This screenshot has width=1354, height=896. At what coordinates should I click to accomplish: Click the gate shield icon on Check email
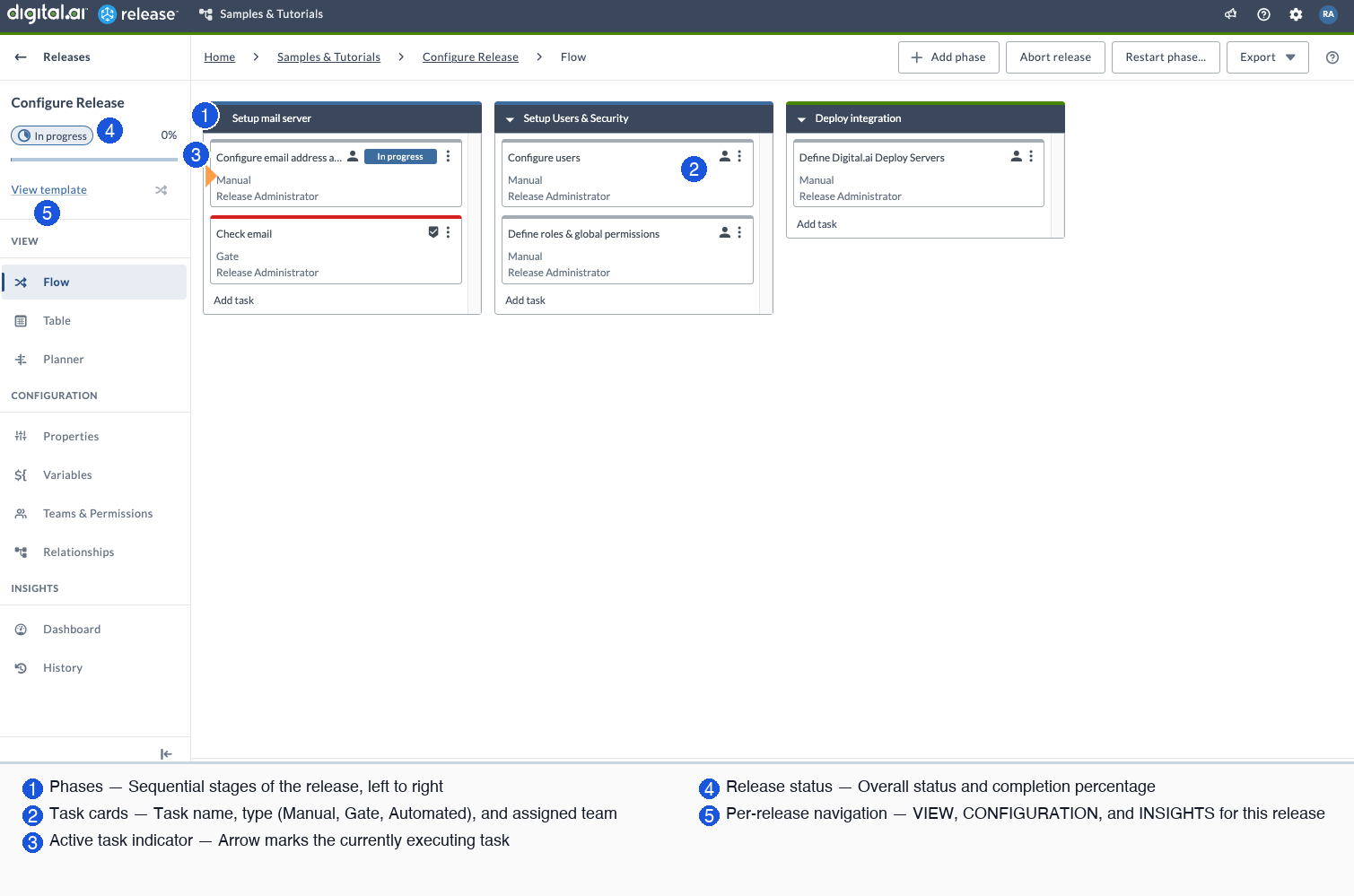433,232
